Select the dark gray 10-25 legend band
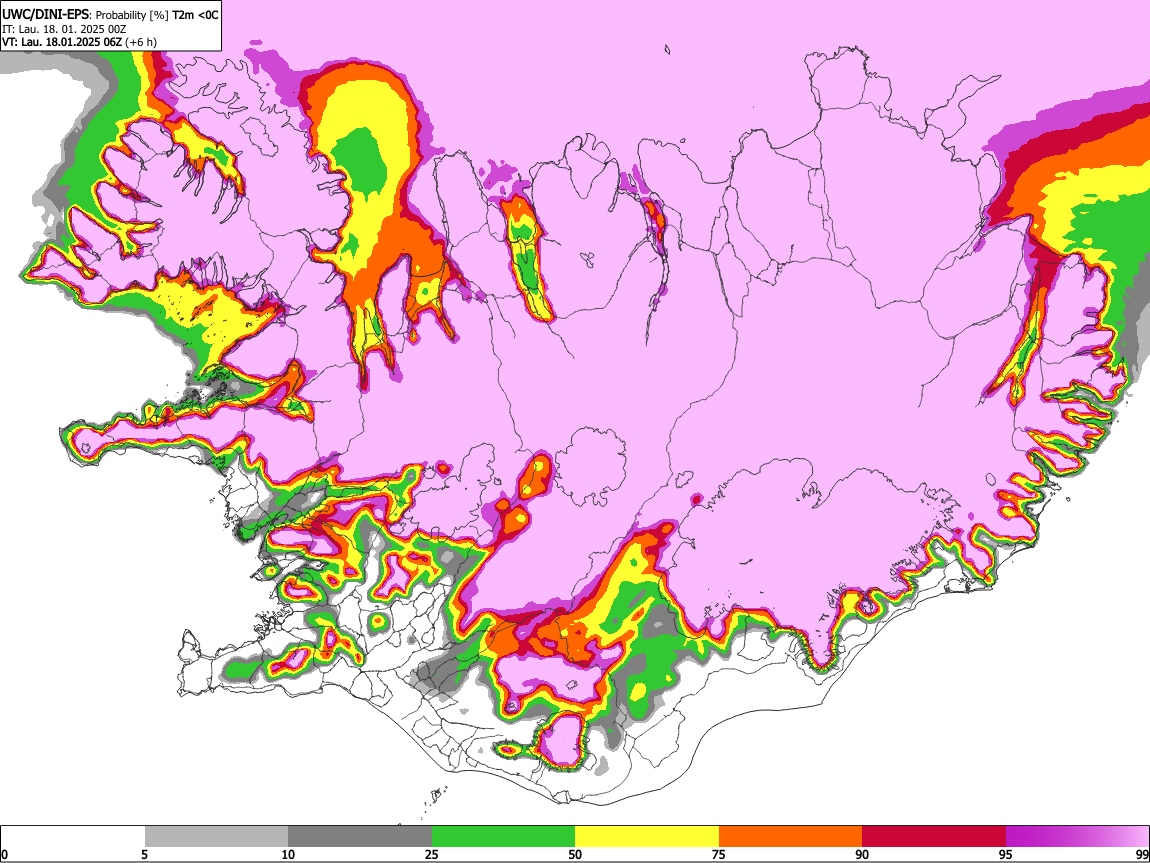The height and width of the screenshot is (863, 1150). coord(360,836)
